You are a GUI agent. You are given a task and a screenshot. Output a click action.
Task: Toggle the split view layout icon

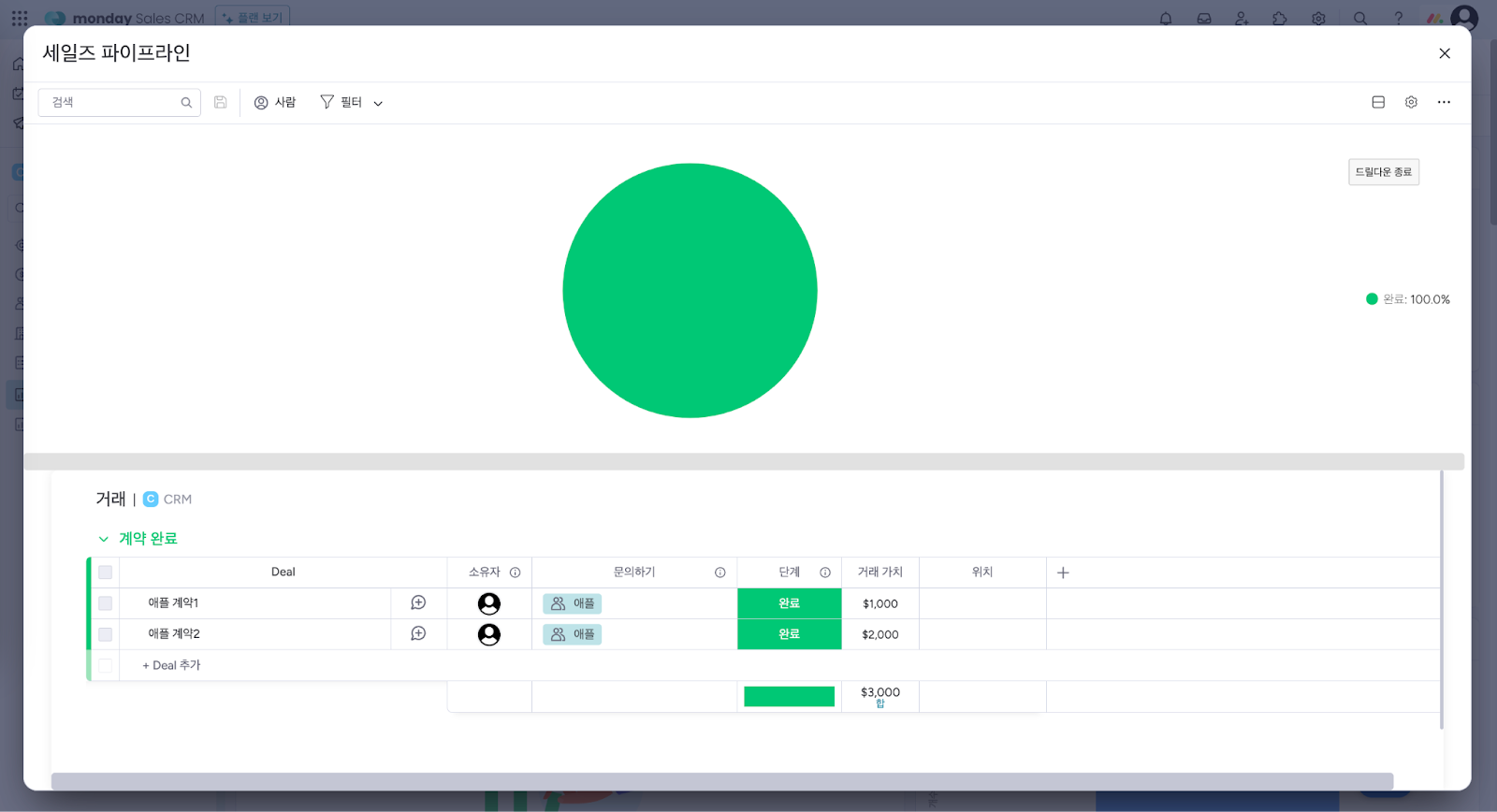1378,102
